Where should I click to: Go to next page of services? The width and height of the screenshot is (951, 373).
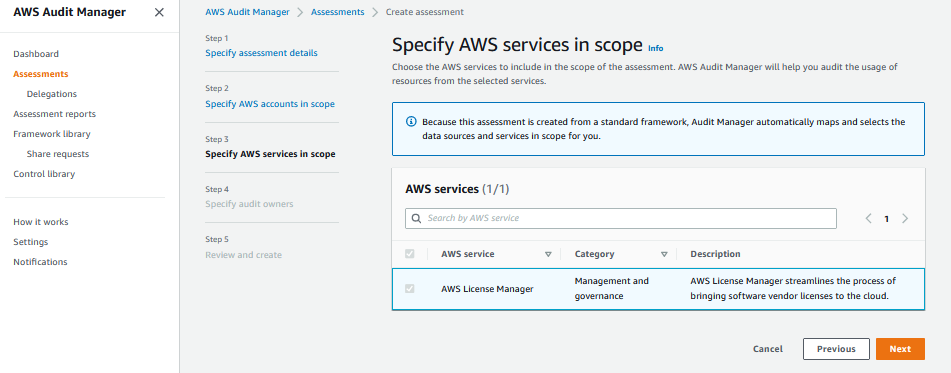point(905,218)
